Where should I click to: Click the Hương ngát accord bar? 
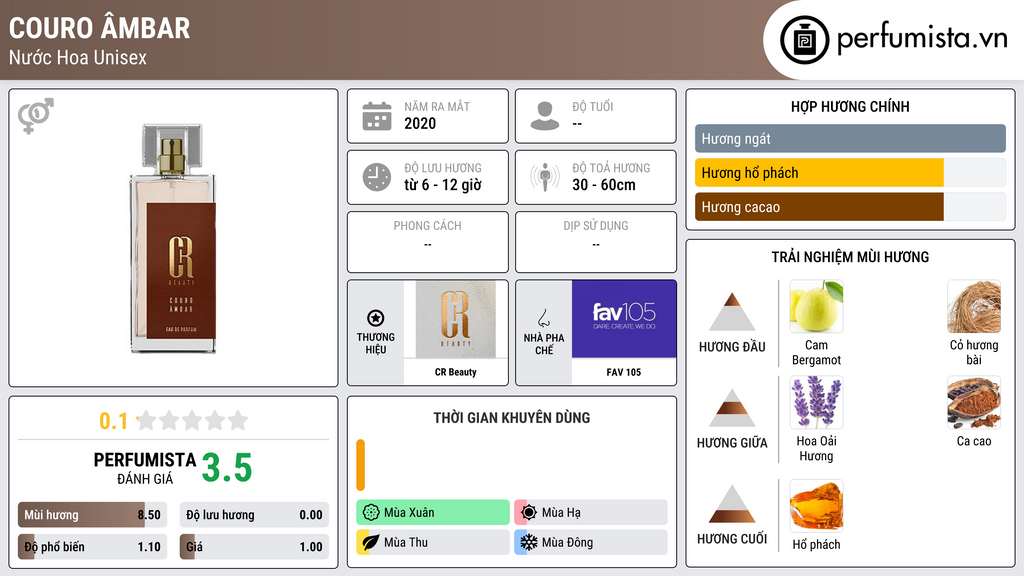pos(850,138)
